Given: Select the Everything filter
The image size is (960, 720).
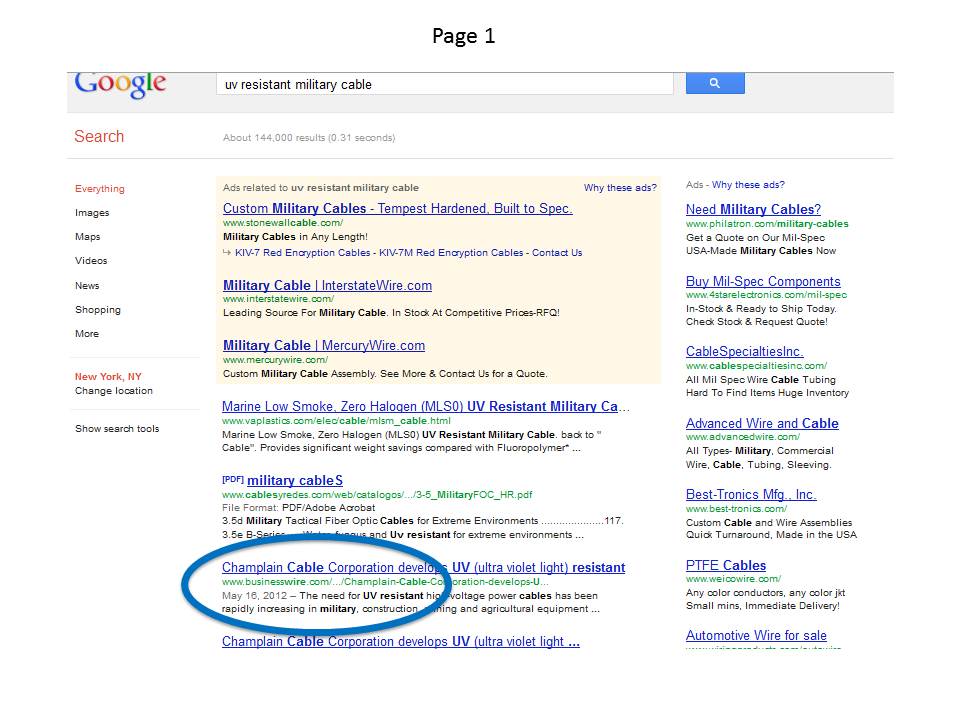Looking at the screenshot, I should 100,189.
